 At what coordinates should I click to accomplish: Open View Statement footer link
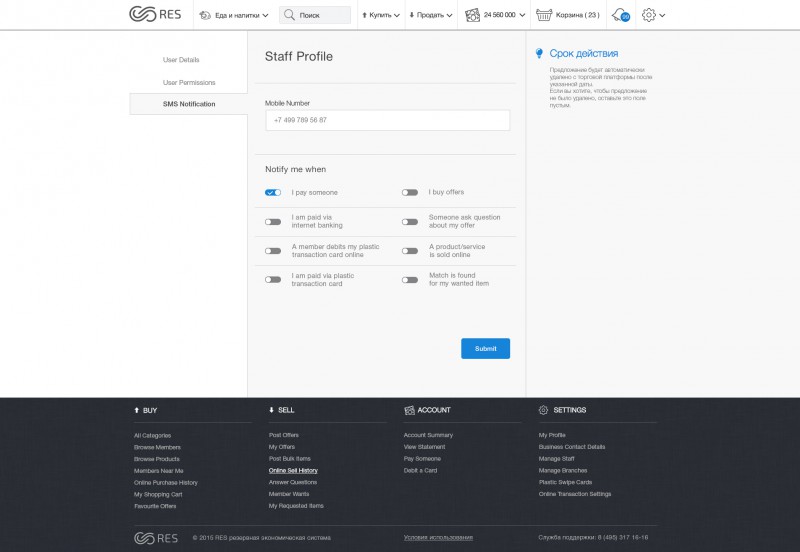click(424, 447)
